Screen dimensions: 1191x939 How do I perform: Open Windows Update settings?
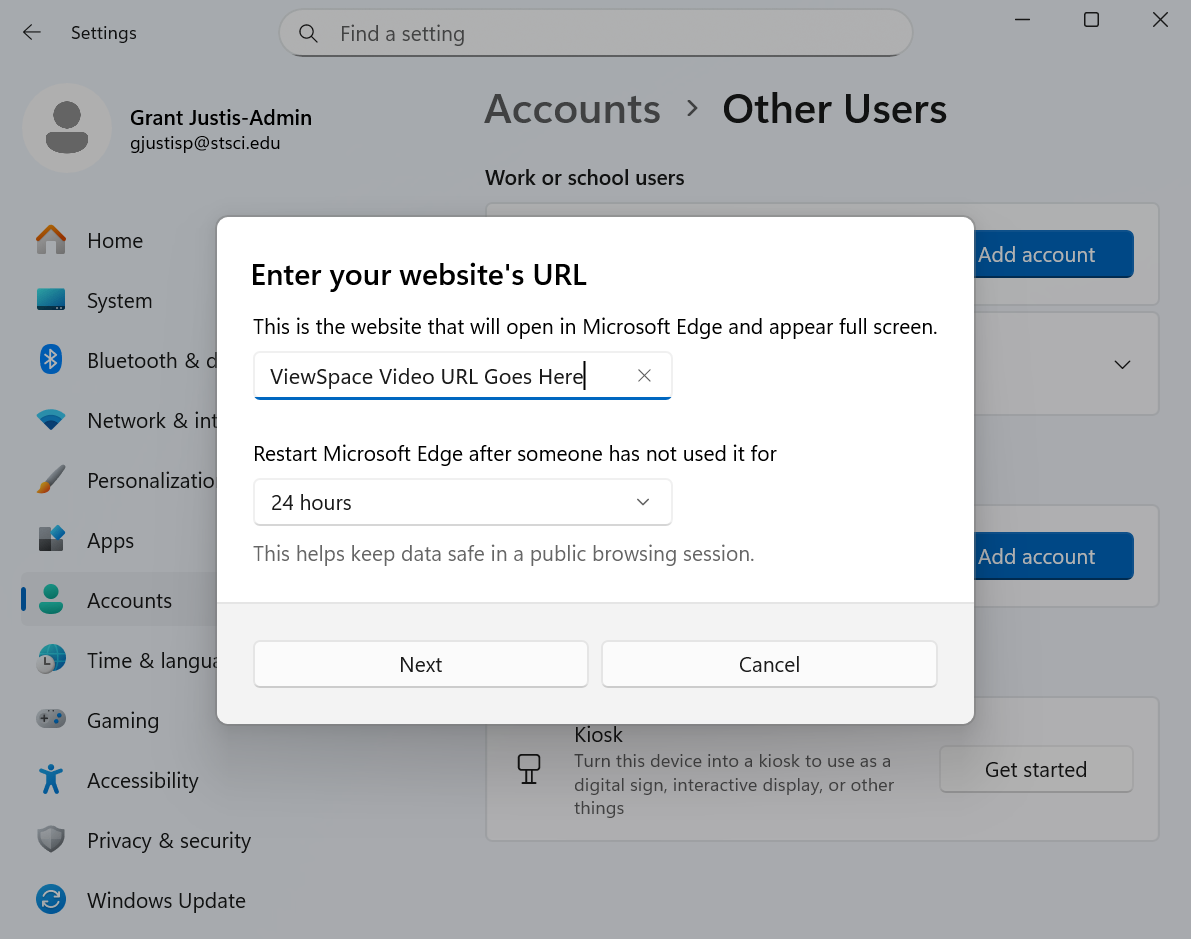[166, 900]
